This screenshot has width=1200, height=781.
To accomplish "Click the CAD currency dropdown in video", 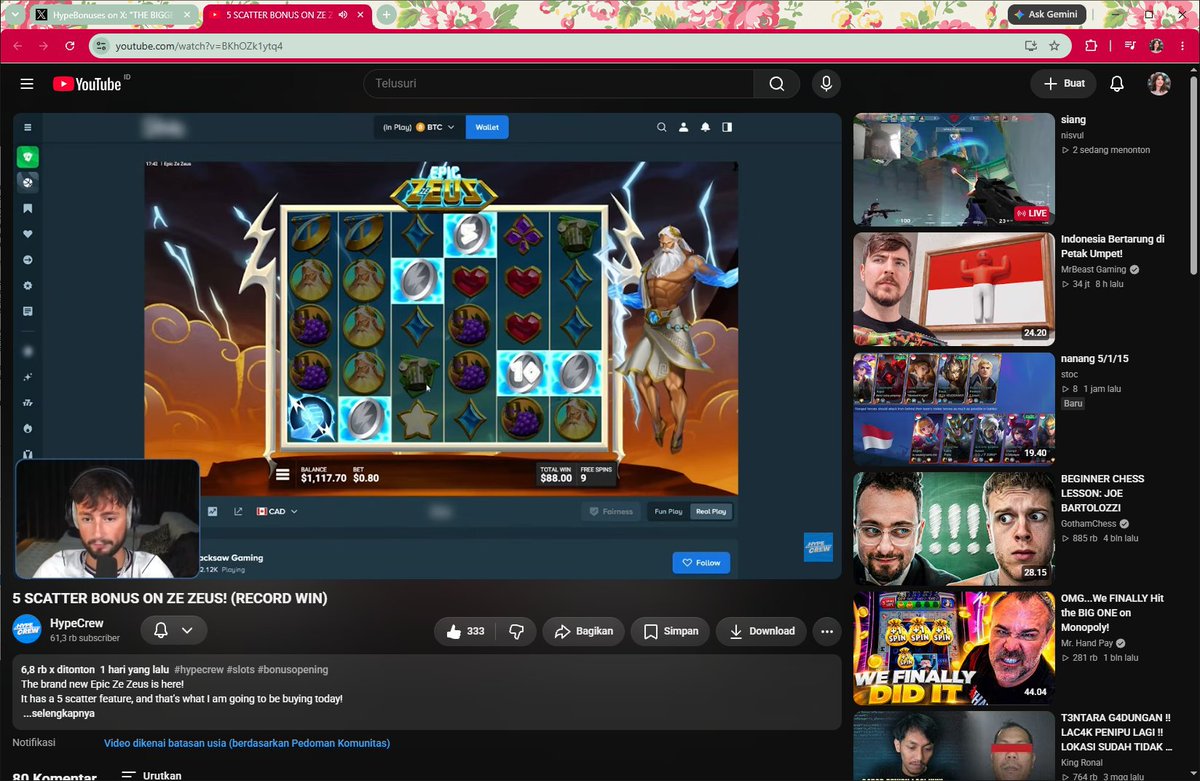I will [x=278, y=511].
